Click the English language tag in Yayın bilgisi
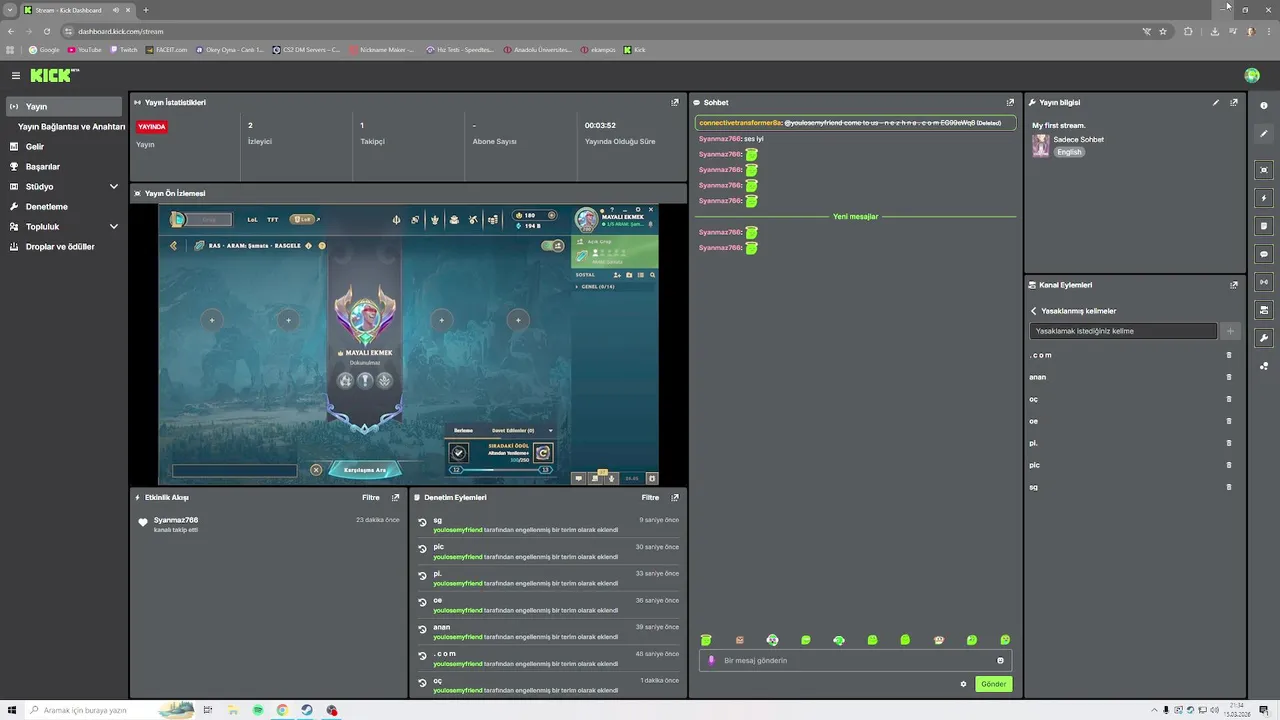 tap(1069, 152)
